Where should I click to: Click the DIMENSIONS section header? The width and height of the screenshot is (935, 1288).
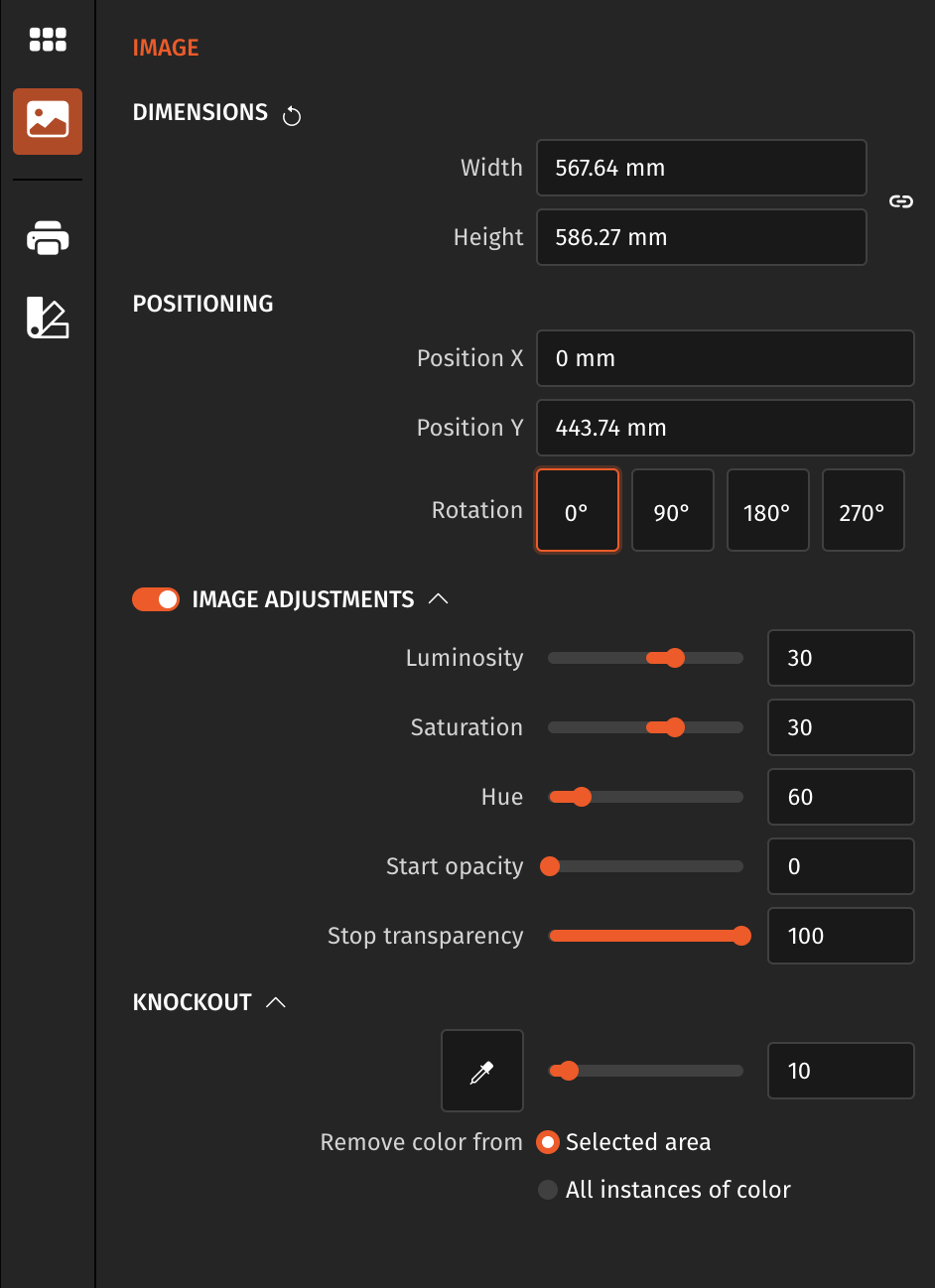[200, 113]
